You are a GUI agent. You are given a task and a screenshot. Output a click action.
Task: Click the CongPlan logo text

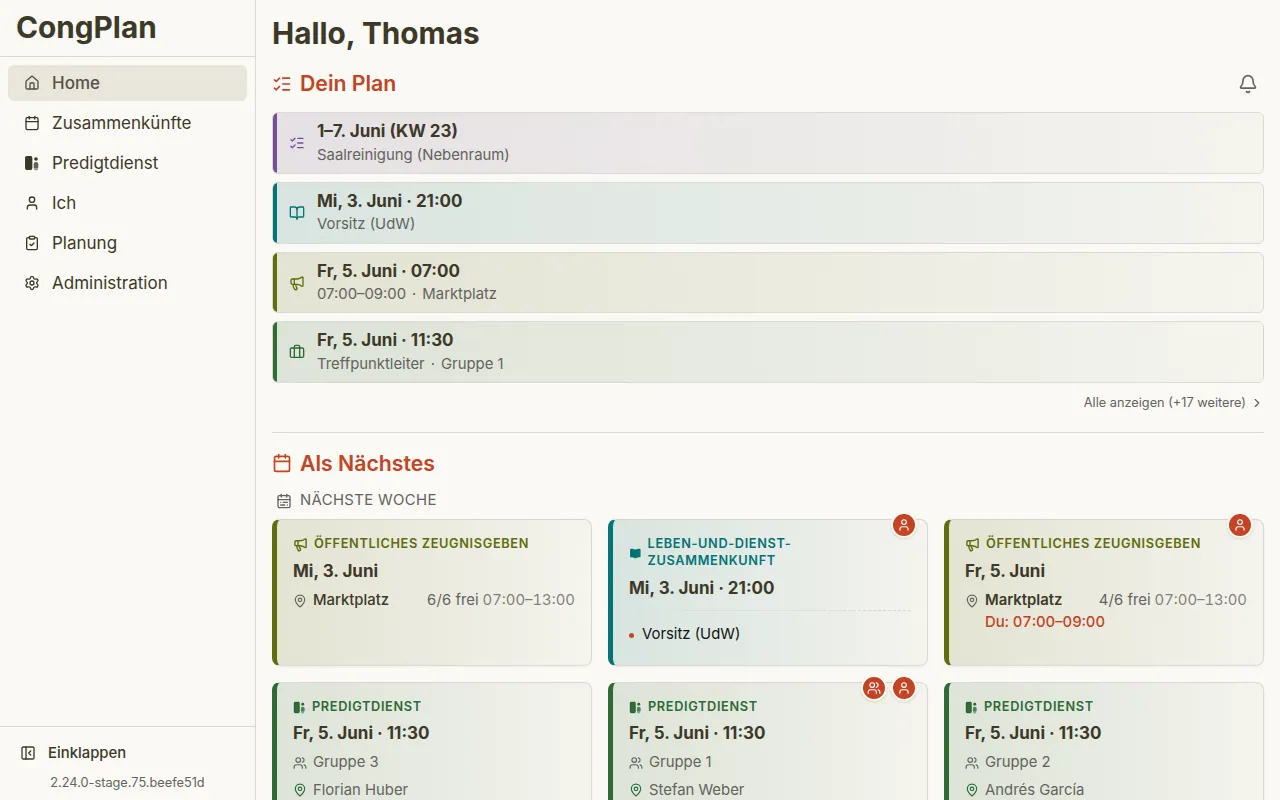[86, 27]
